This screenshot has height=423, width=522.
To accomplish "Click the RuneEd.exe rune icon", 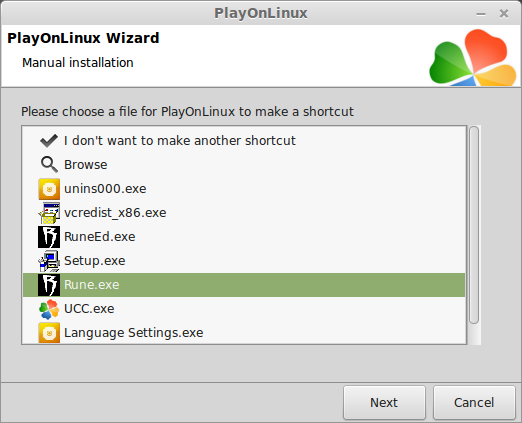I will 49,237.
